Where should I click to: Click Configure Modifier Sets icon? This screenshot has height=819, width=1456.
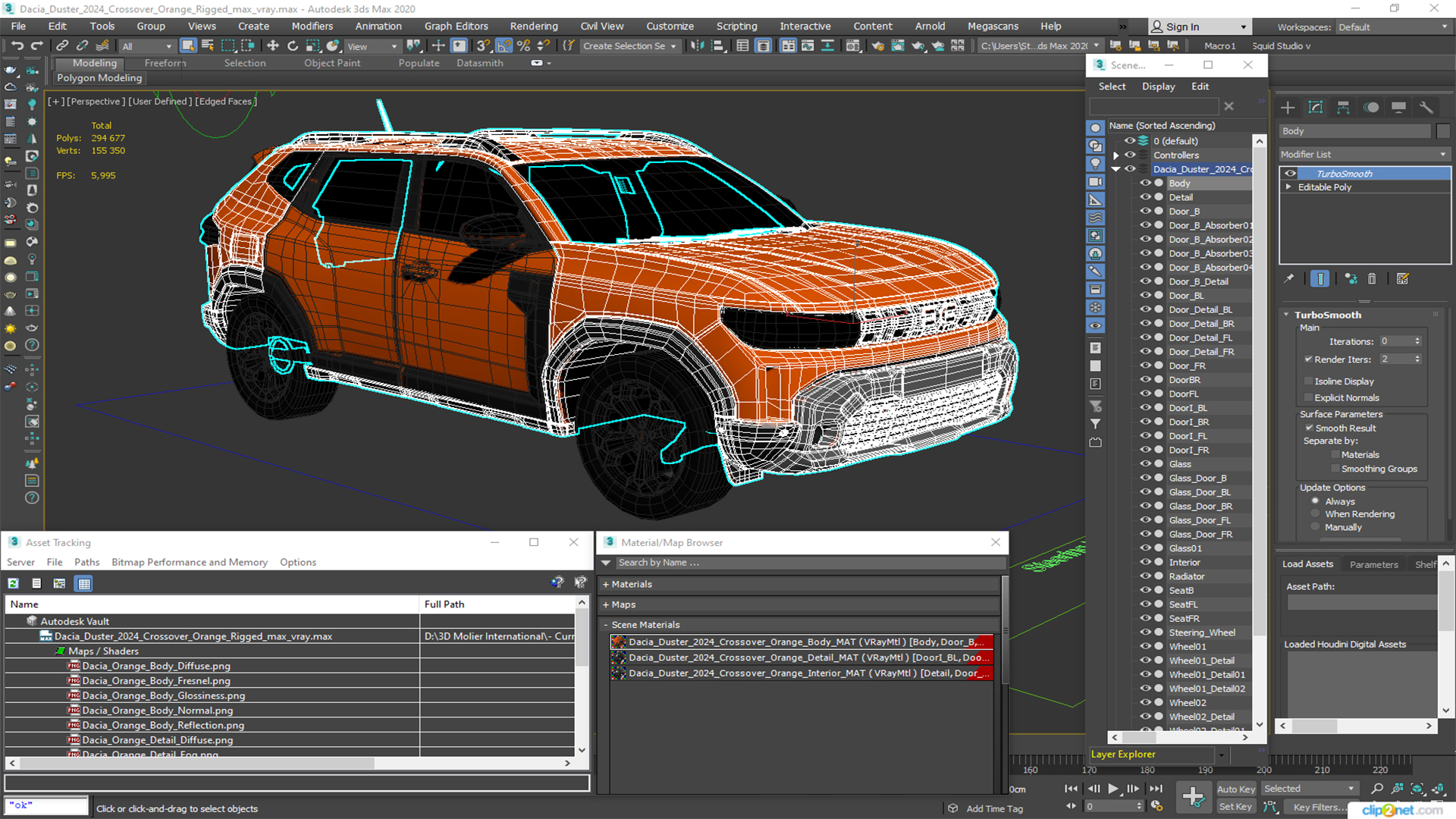click(x=1403, y=279)
